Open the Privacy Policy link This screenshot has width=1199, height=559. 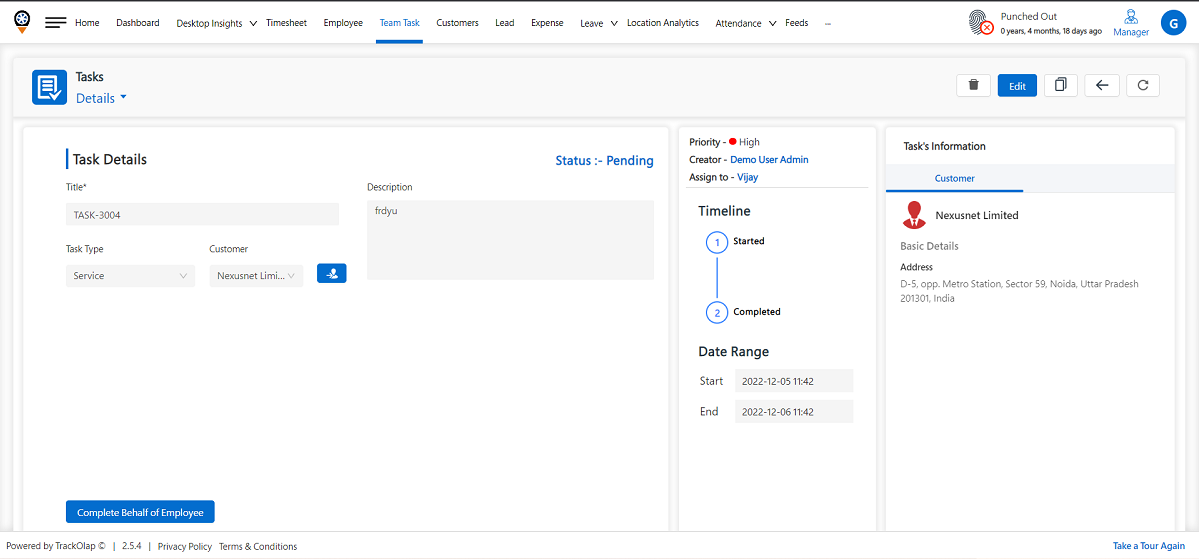pyautogui.click(x=184, y=547)
